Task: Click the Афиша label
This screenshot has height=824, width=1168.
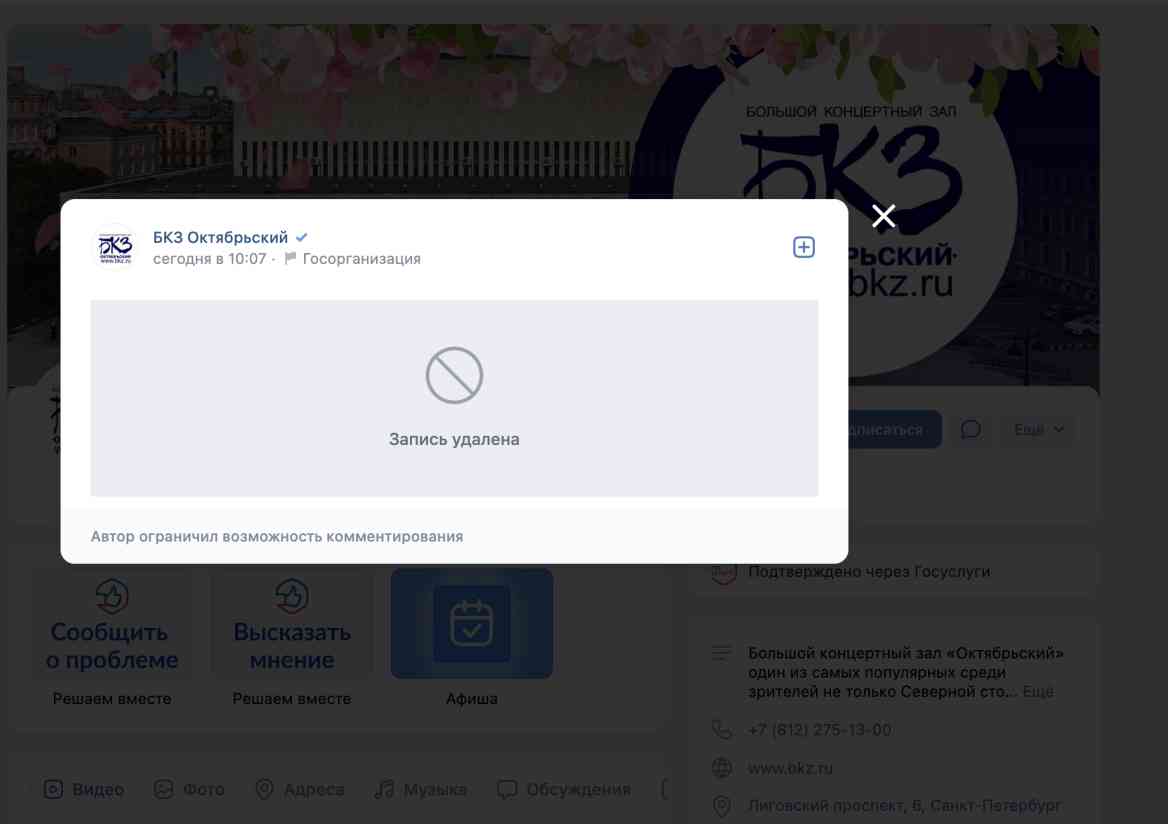Action: pos(472,699)
